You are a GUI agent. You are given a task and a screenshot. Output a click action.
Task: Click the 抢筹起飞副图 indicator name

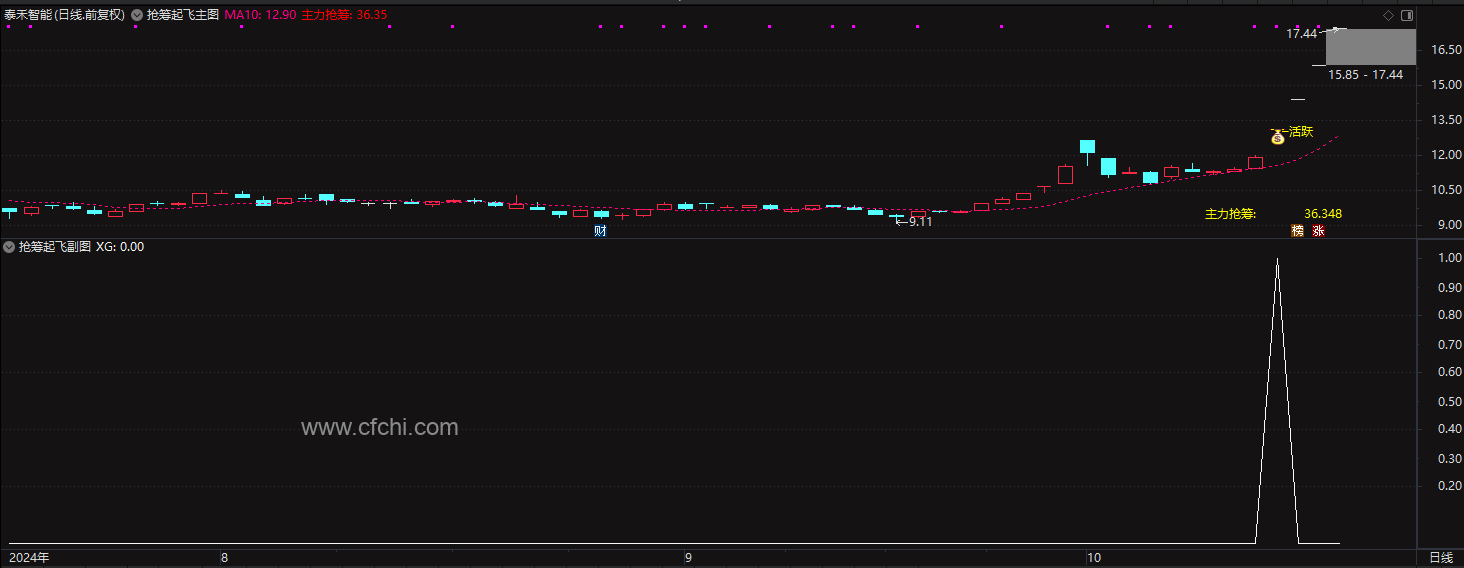tap(55, 246)
